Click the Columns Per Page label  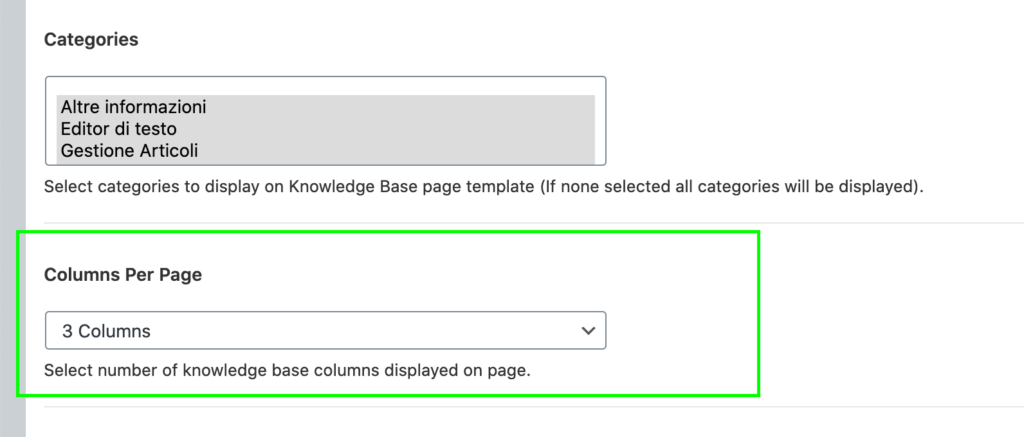click(123, 275)
